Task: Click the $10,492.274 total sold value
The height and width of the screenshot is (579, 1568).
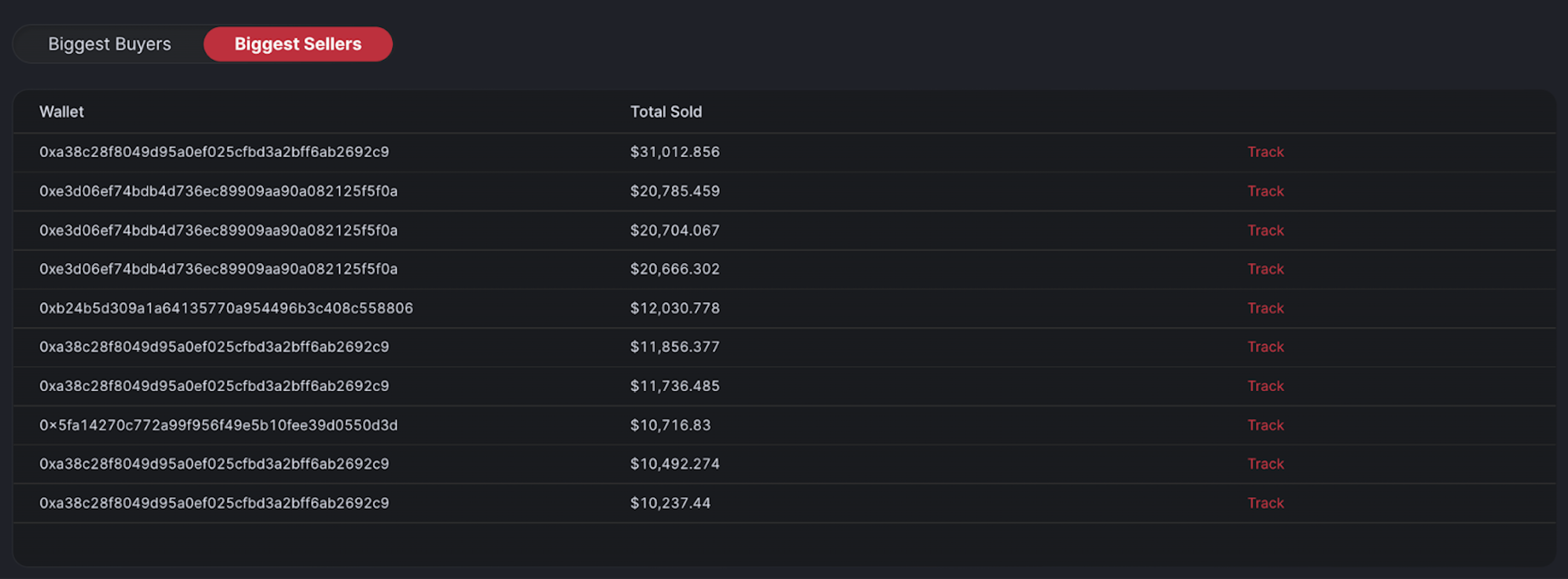Action: (675, 464)
